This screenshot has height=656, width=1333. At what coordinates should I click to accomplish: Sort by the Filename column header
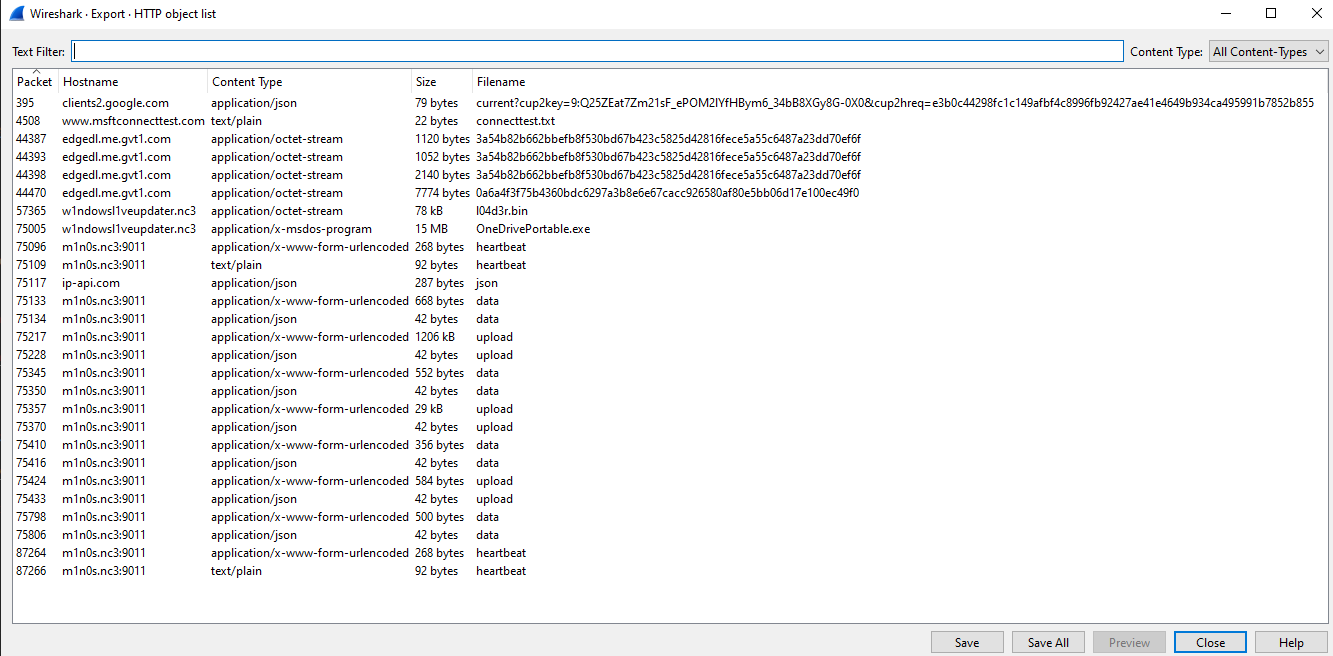(499, 81)
